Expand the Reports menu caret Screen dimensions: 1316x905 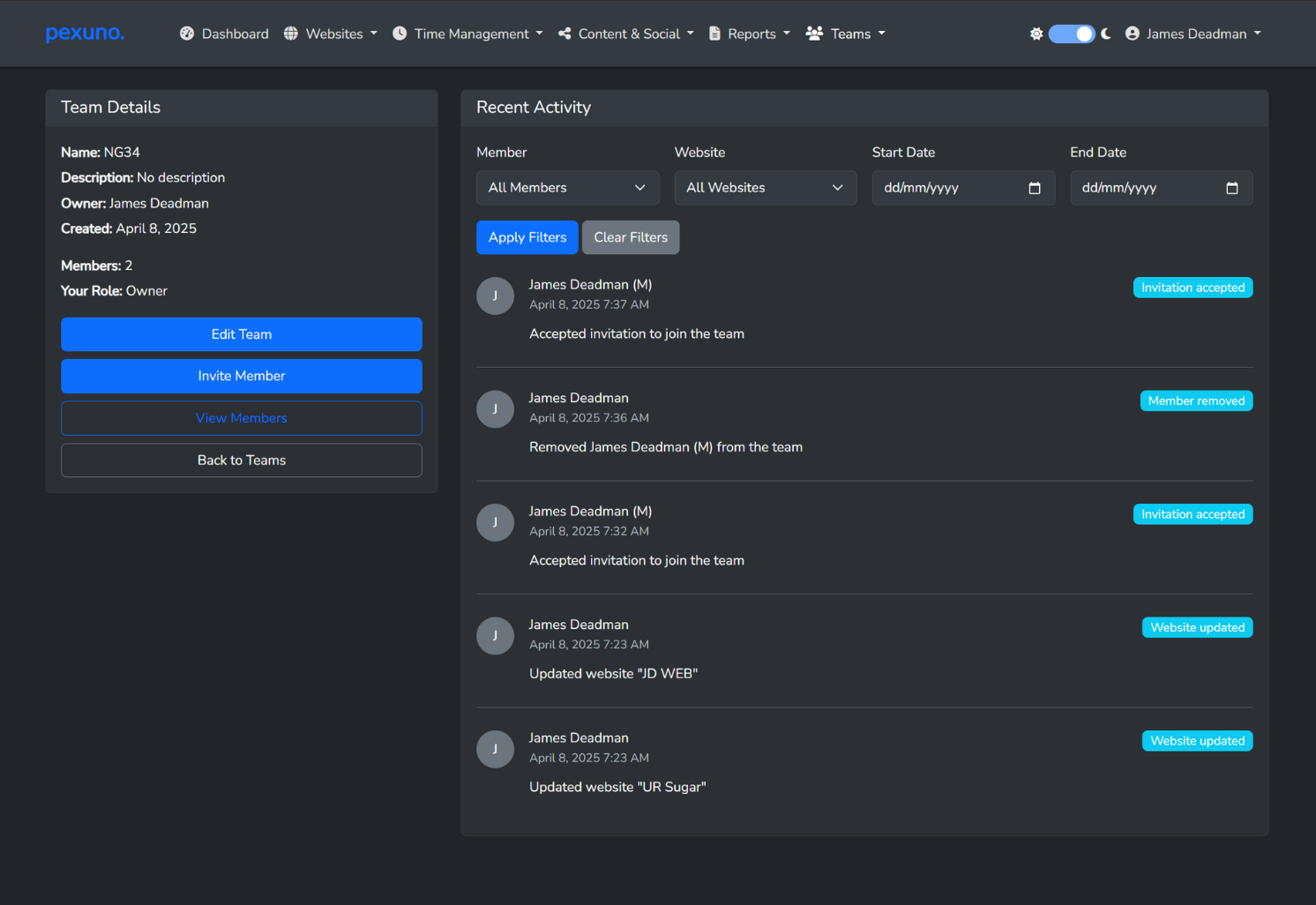pyautogui.click(x=787, y=34)
